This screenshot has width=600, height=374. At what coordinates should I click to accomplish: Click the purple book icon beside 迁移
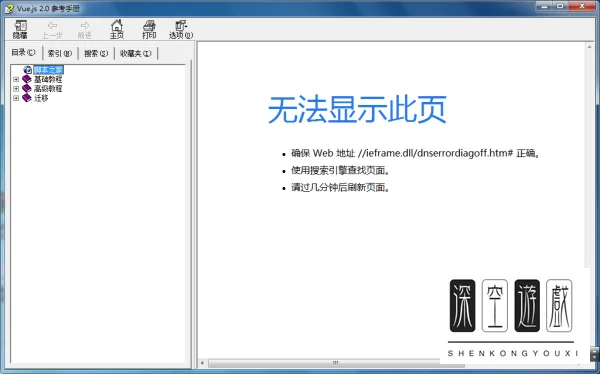(x=27, y=98)
